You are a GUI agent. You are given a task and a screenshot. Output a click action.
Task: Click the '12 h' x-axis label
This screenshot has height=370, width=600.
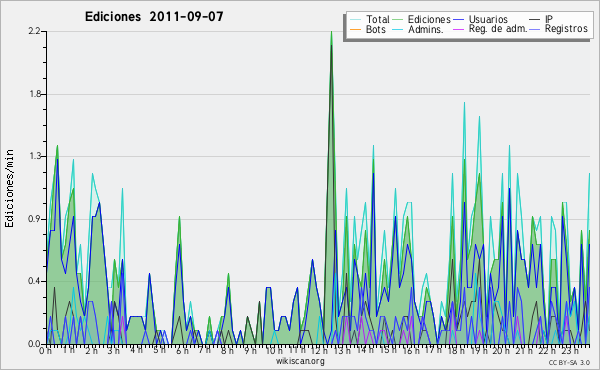point(319,350)
